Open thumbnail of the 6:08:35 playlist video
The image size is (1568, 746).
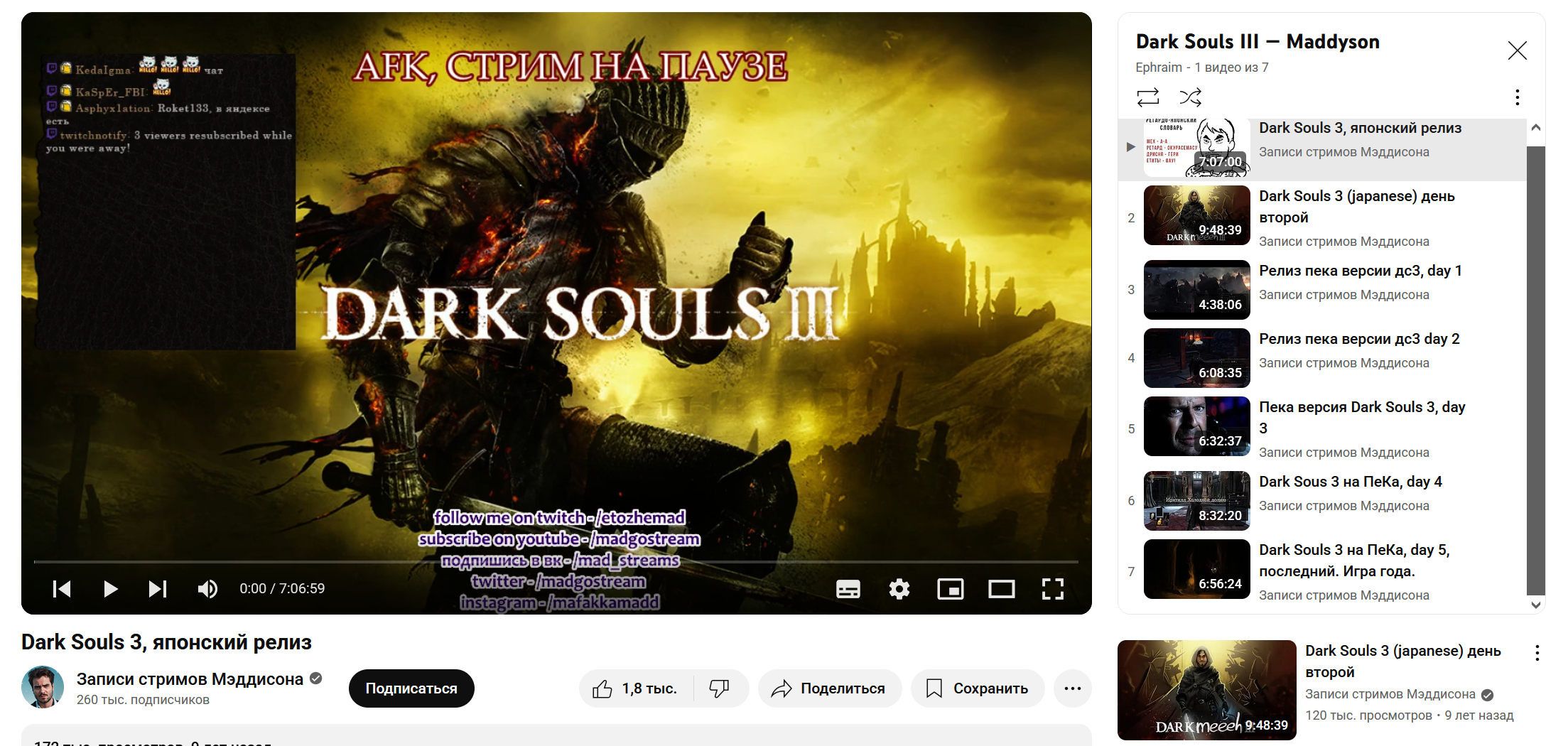point(1197,358)
